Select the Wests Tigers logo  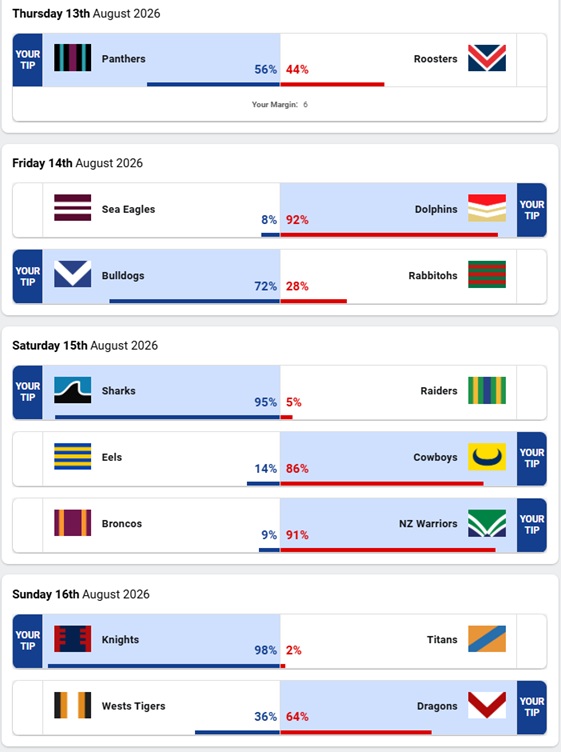coord(72,705)
